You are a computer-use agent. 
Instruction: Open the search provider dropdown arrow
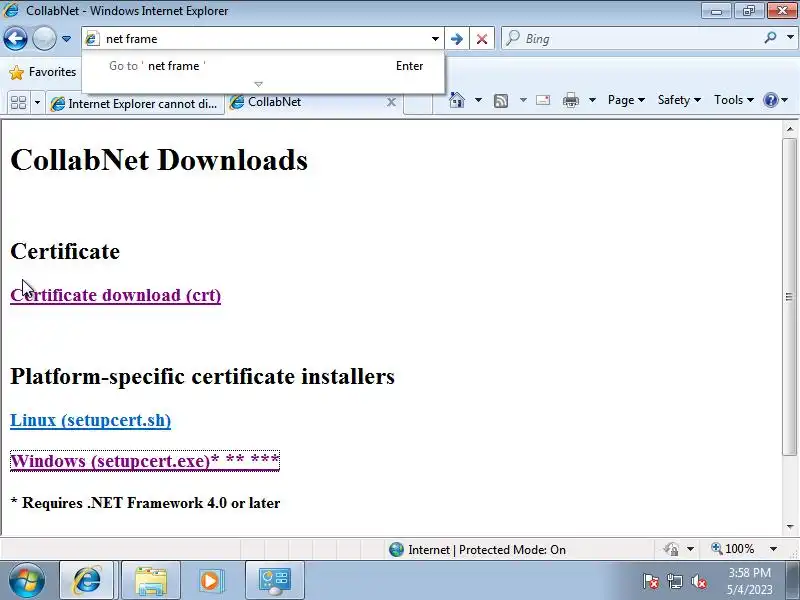(790, 37)
